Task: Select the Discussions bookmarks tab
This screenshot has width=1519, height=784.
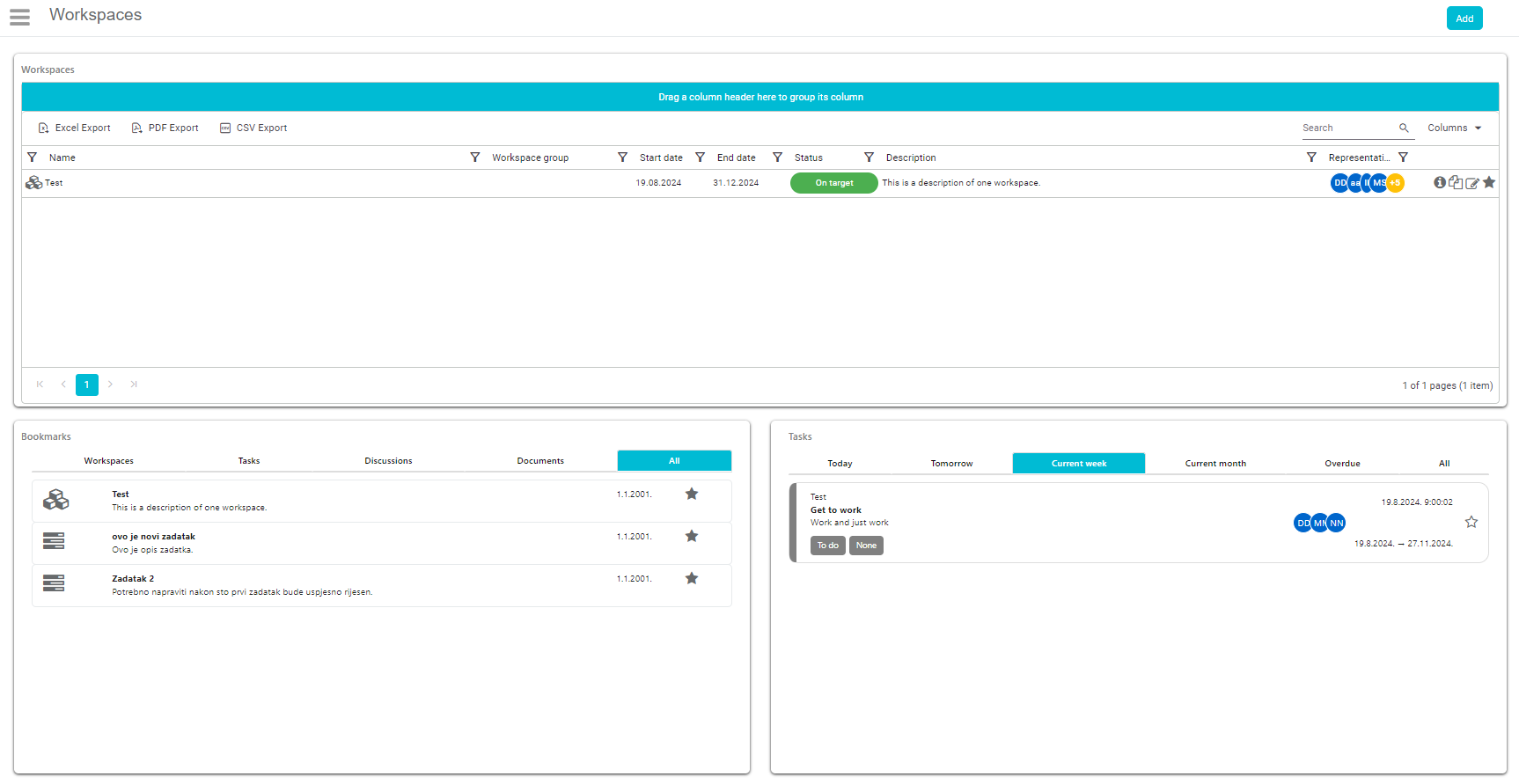Action: click(x=388, y=461)
